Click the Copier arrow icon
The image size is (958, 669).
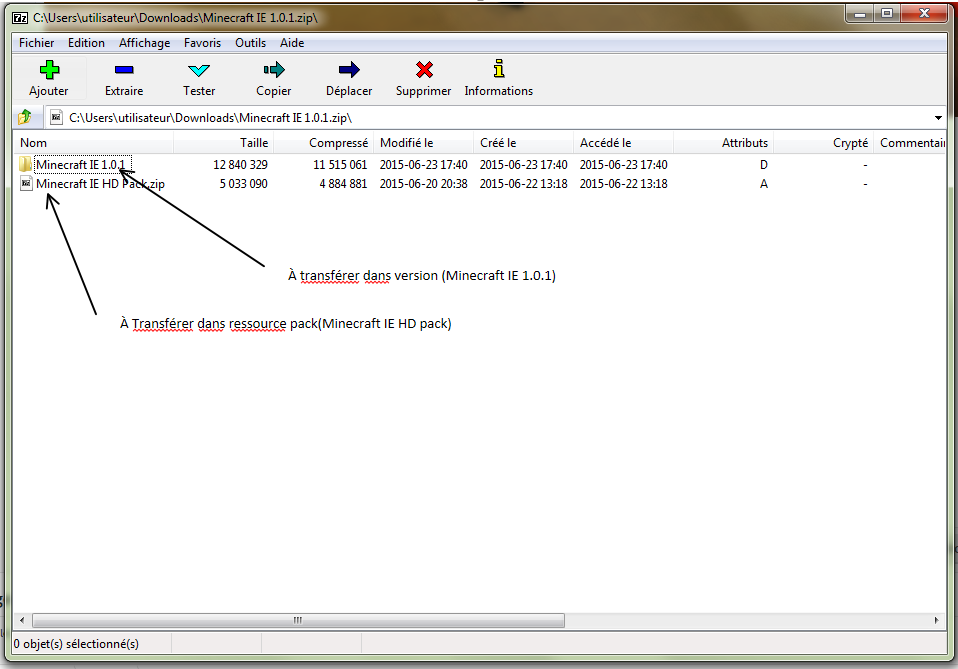pos(274,70)
